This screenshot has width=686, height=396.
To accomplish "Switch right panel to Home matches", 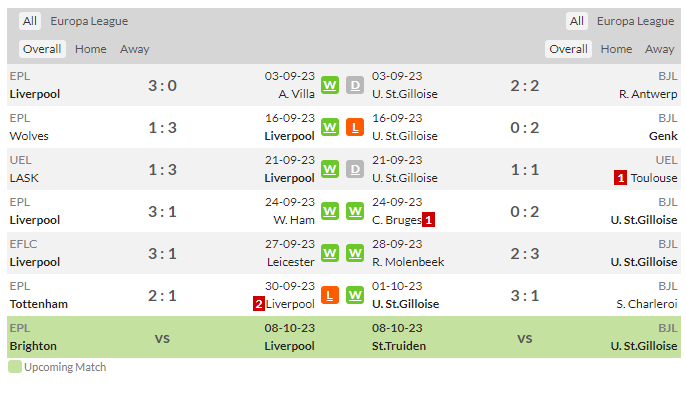I will click(x=616, y=49).
